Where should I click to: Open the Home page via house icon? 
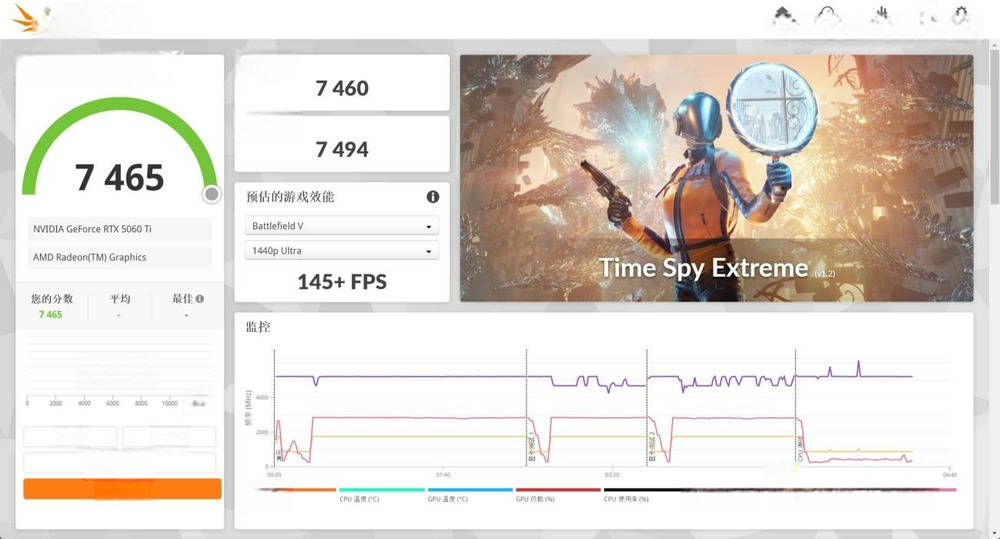pyautogui.click(x=784, y=15)
